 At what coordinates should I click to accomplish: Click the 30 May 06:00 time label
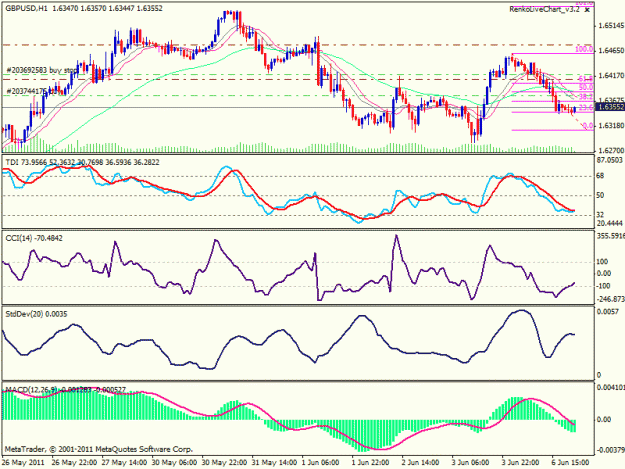click(x=174, y=463)
